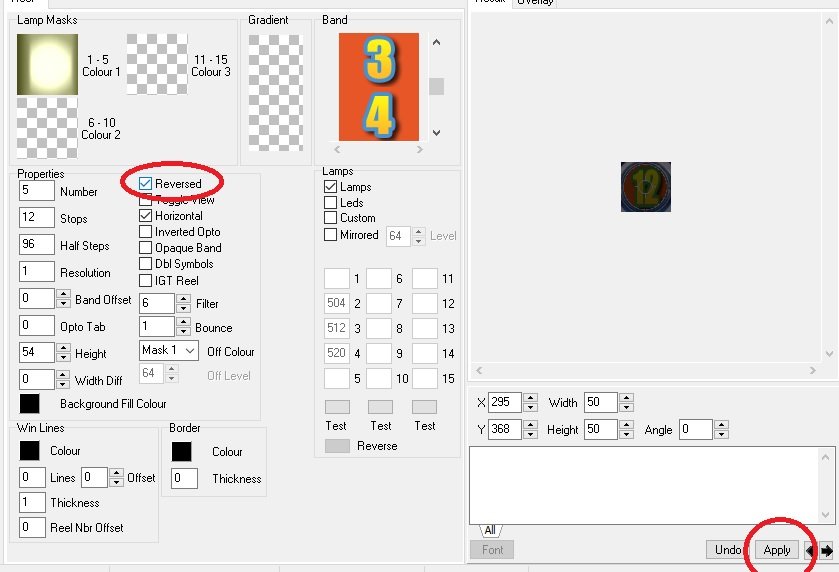Uncheck the Reversed checkbox
The height and width of the screenshot is (572, 839).
click(x=146, y=184)
